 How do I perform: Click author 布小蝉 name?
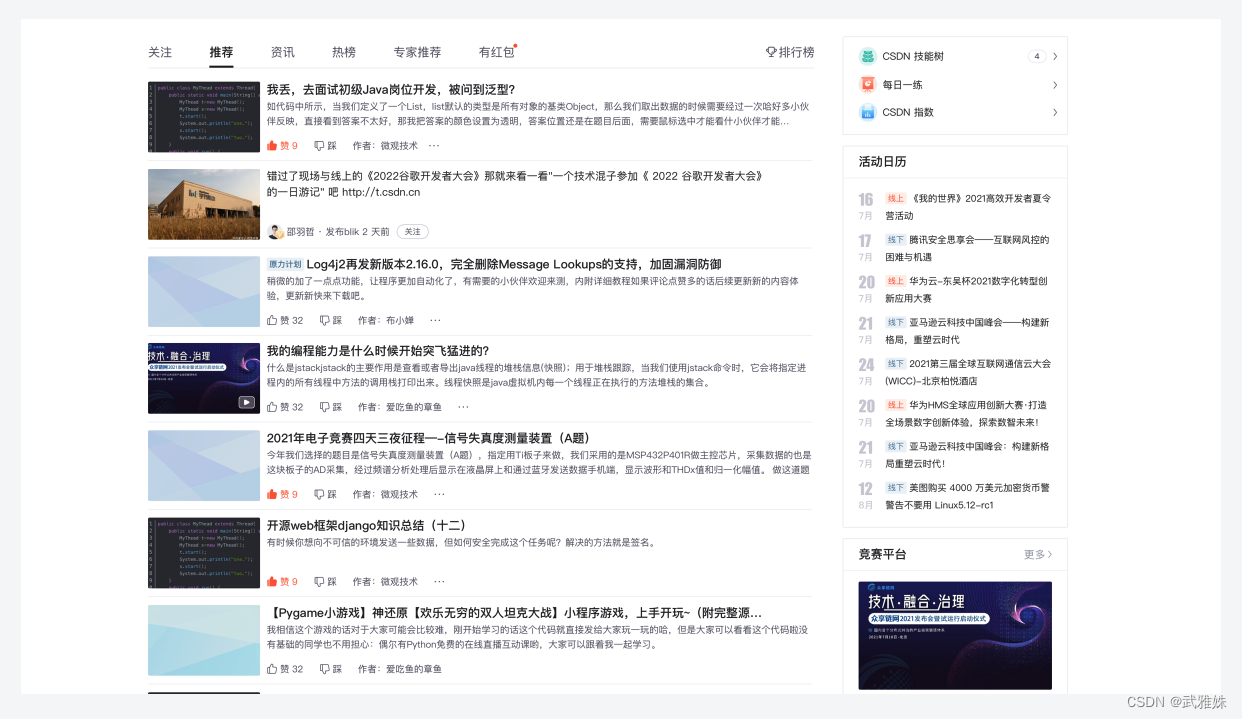pyautogui.click(x=400, y=321)
